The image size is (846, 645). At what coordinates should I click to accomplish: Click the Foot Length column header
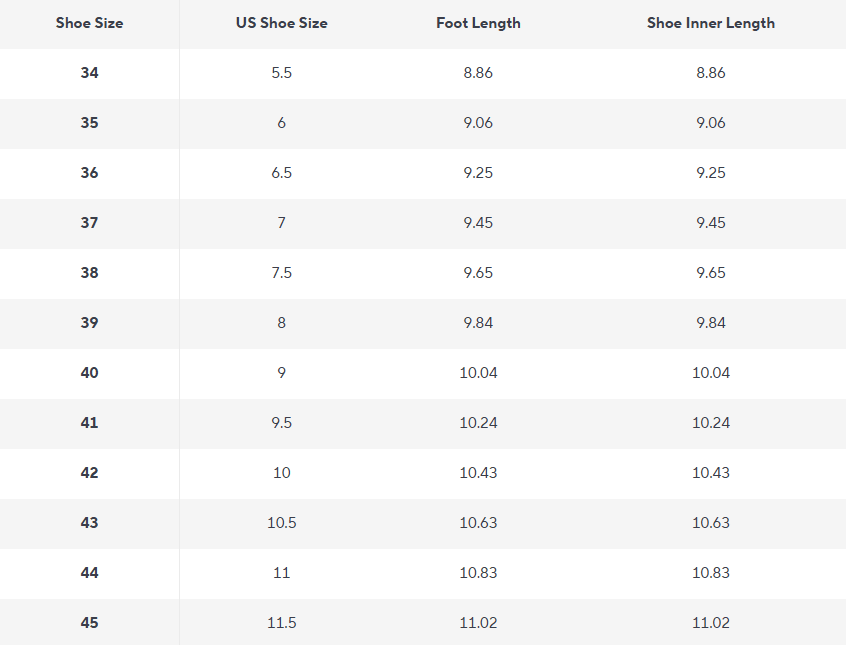[x=478, y=23]
